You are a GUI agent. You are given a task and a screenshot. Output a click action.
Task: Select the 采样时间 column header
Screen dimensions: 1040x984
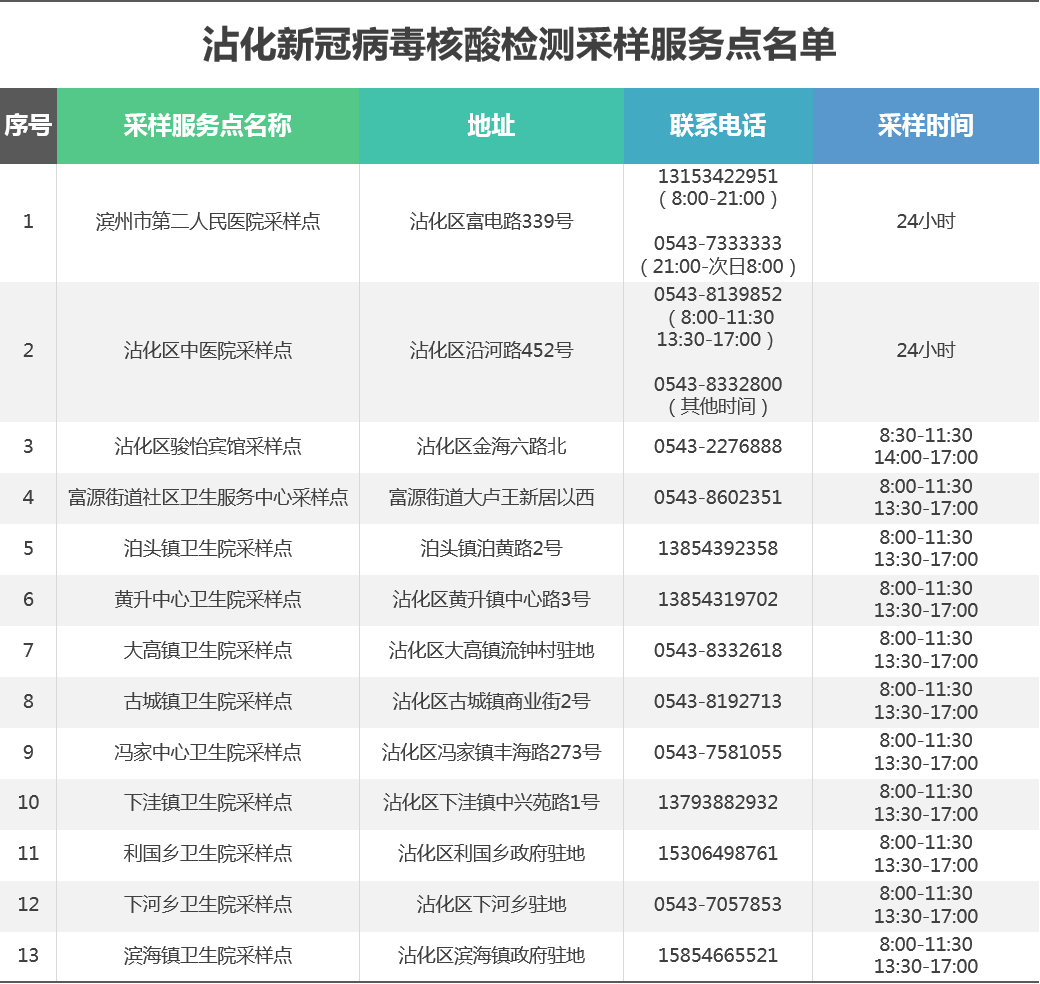(925, 126)
